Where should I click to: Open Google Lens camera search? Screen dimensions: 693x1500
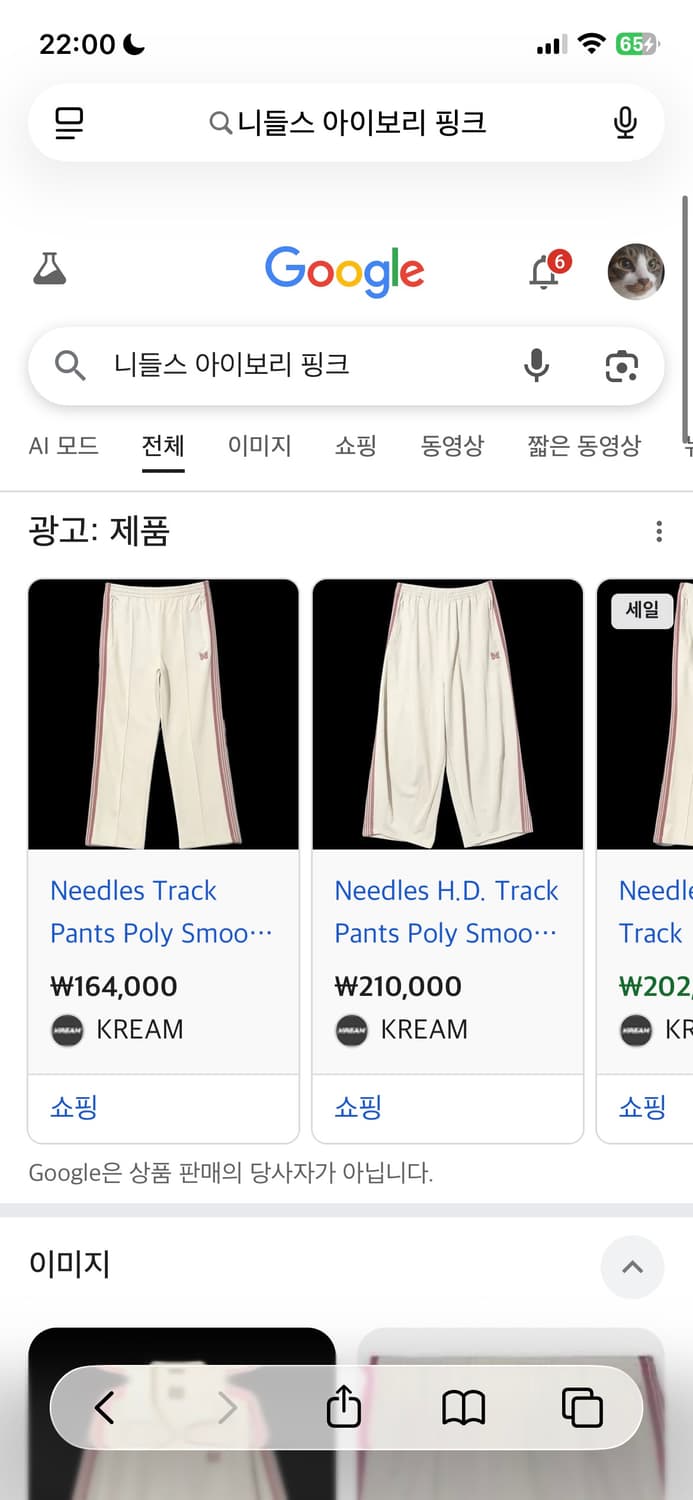pyautogui.click(x=621, y=365)
